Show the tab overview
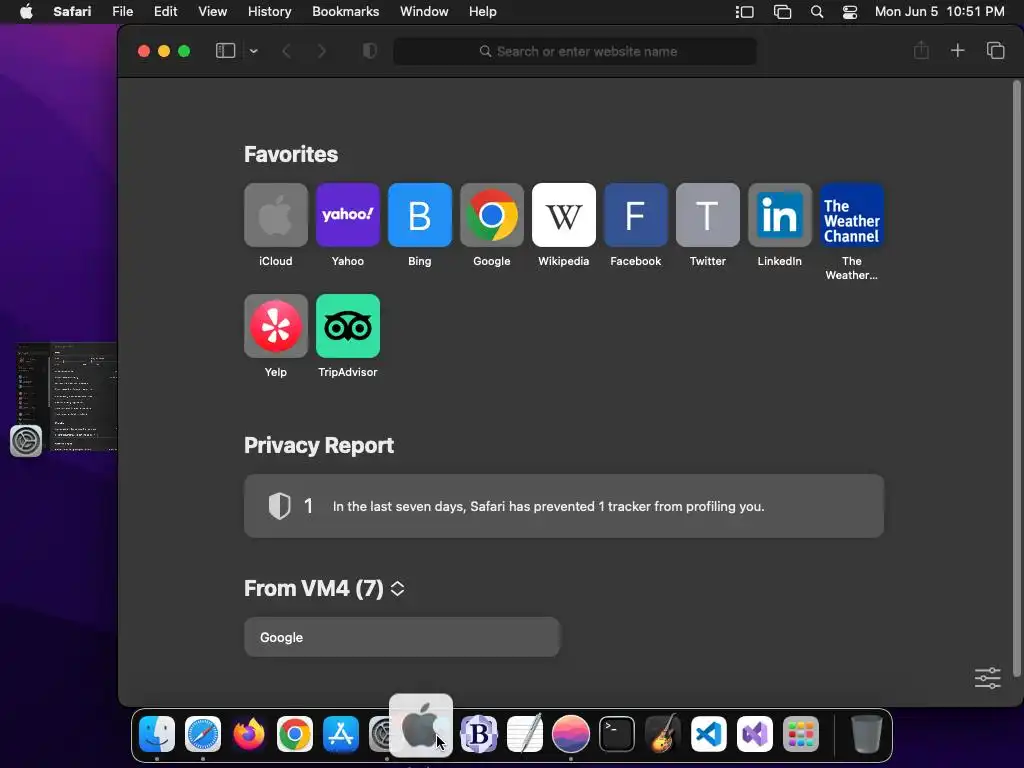This screenshot has height=768, width=1024. (x=995, y=50)
